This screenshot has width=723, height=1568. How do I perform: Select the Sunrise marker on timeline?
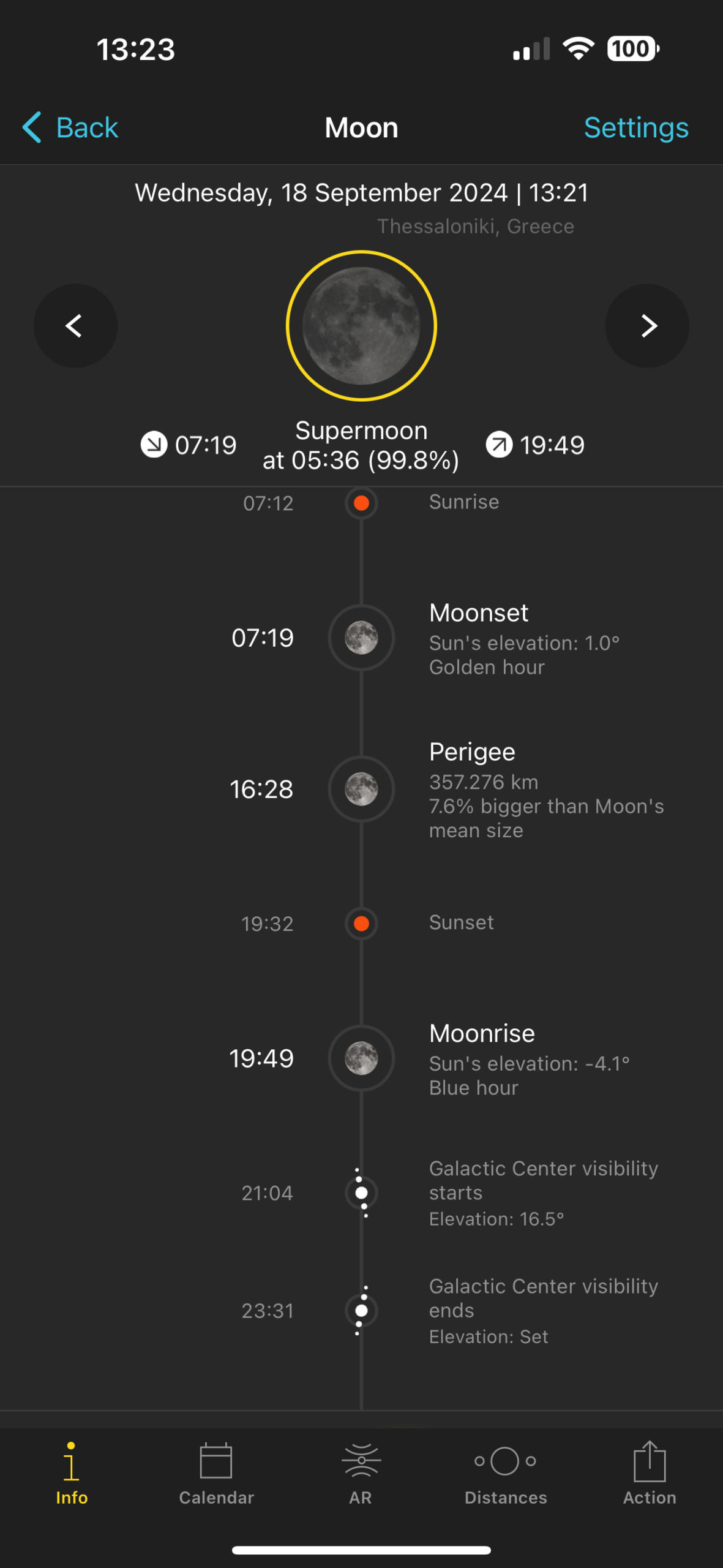[361, 503]
